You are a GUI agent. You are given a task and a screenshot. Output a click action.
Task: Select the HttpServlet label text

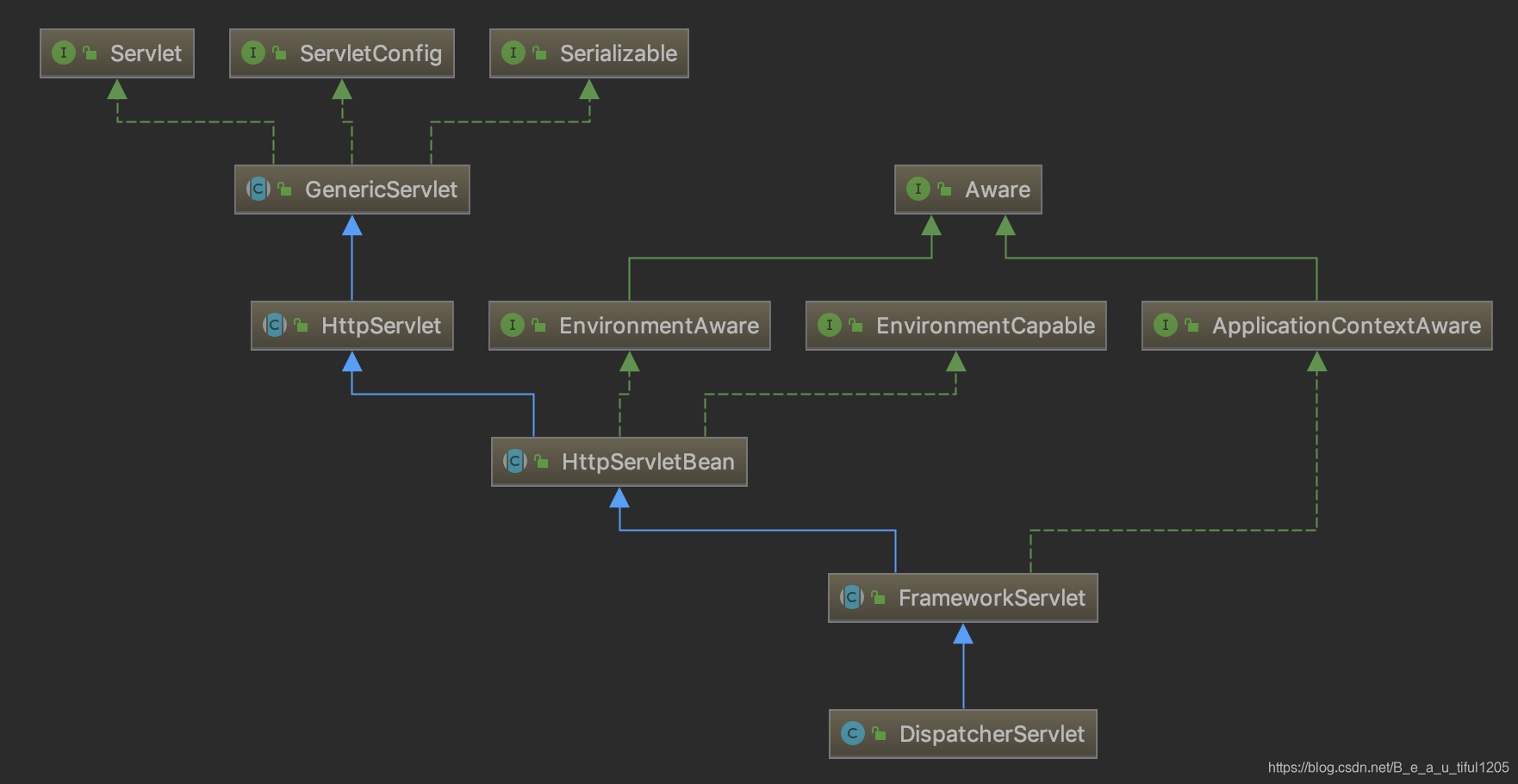381,326
